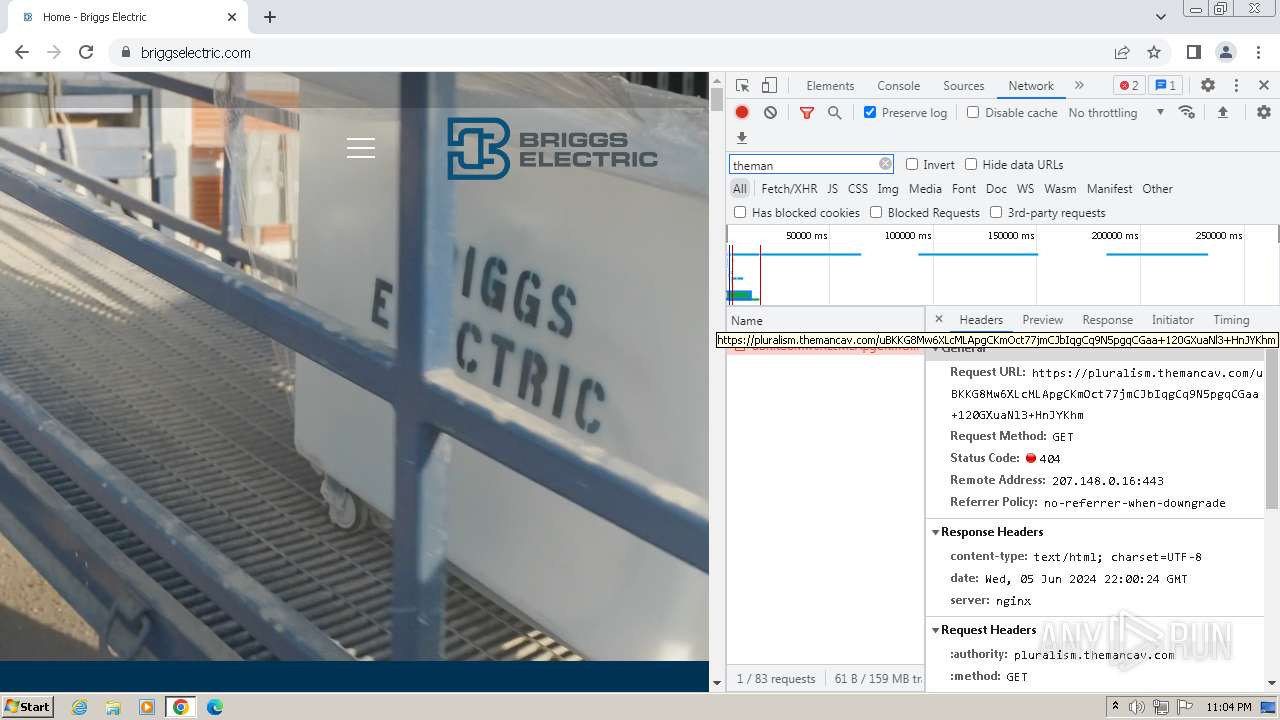
Task: Enable Disable cache checkbox
Action: [973, 112]
